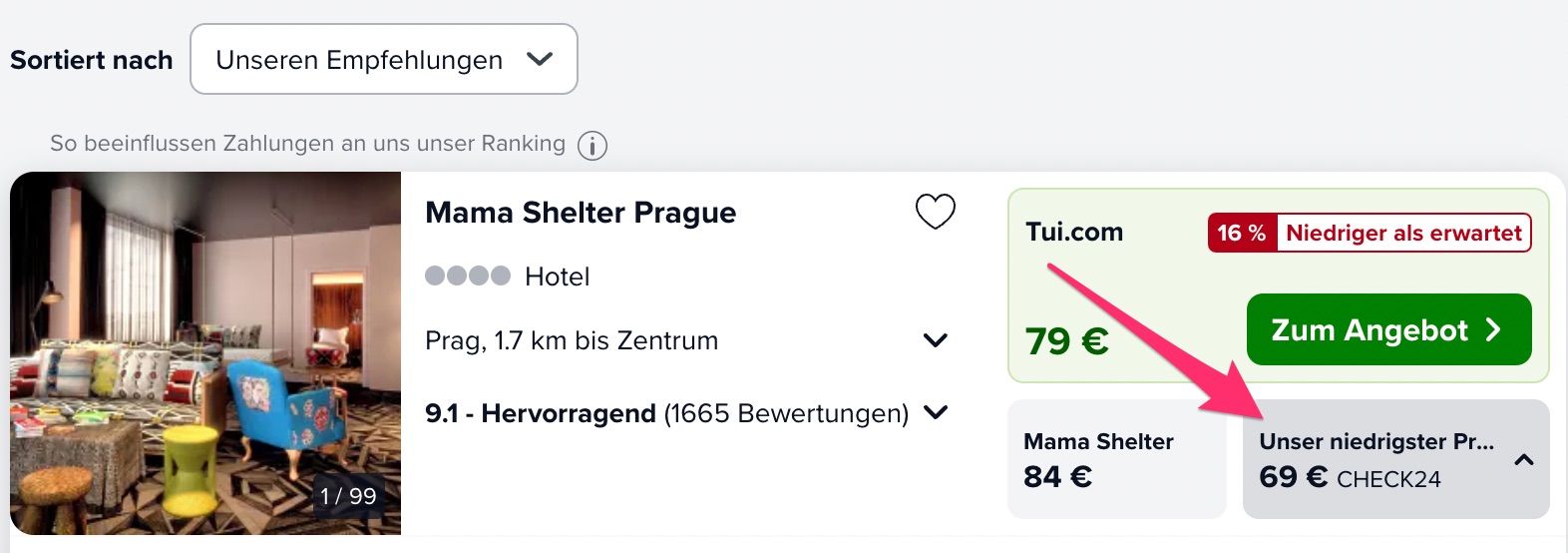
Task: Open the hotel room photo gallery
Action: tap(205, 353)
